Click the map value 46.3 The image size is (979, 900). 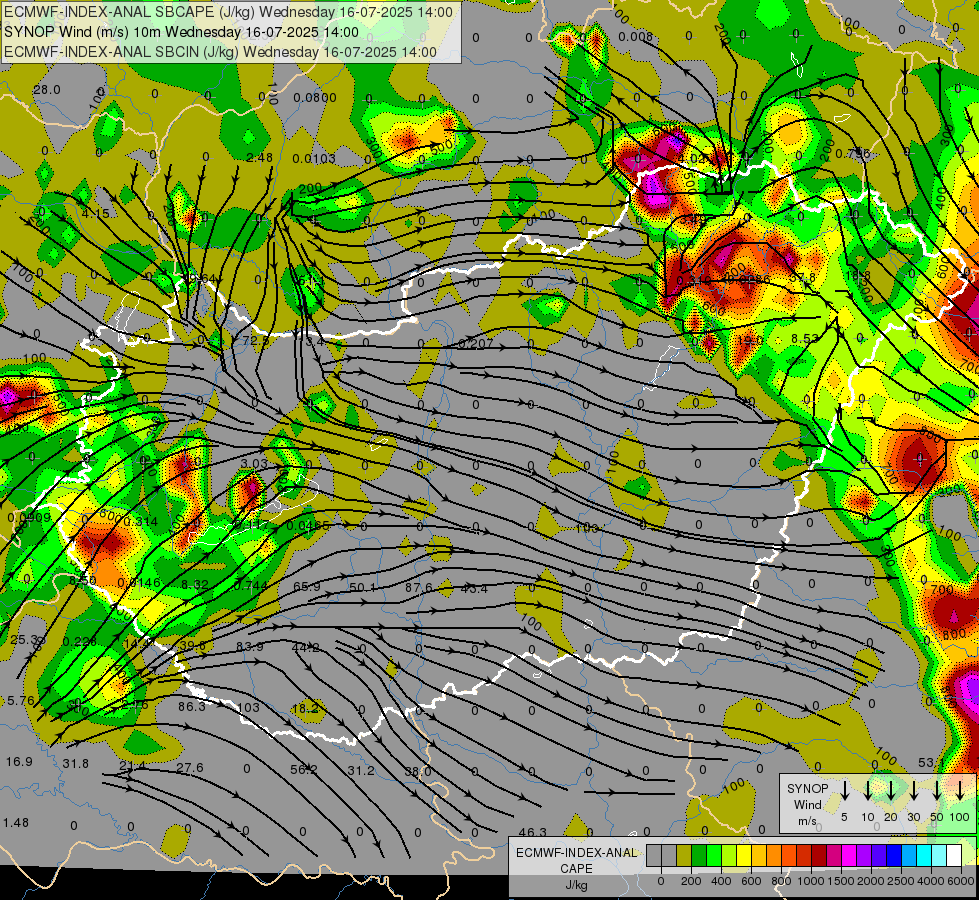[x=533, y=832]
